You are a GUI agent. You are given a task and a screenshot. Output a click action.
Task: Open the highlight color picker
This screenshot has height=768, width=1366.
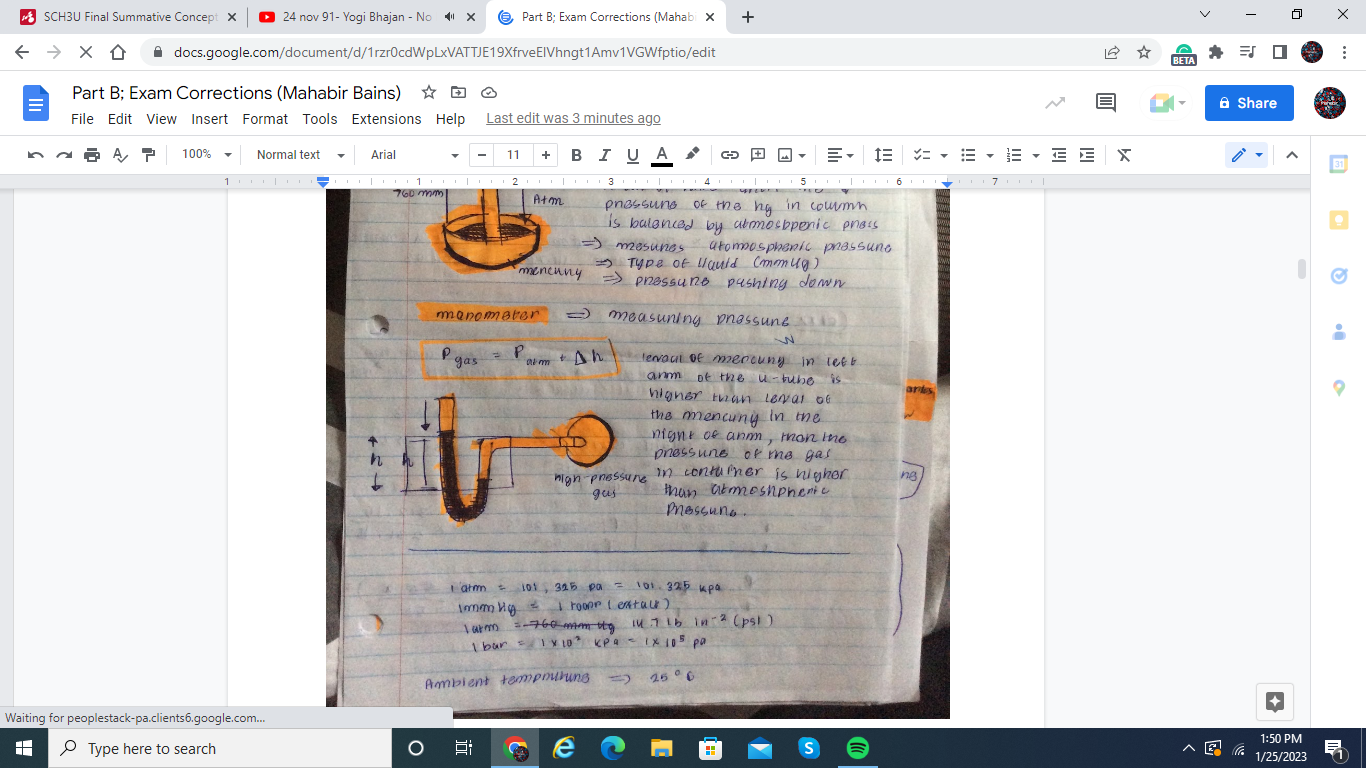pyautogui.click(x=691, y=155)
